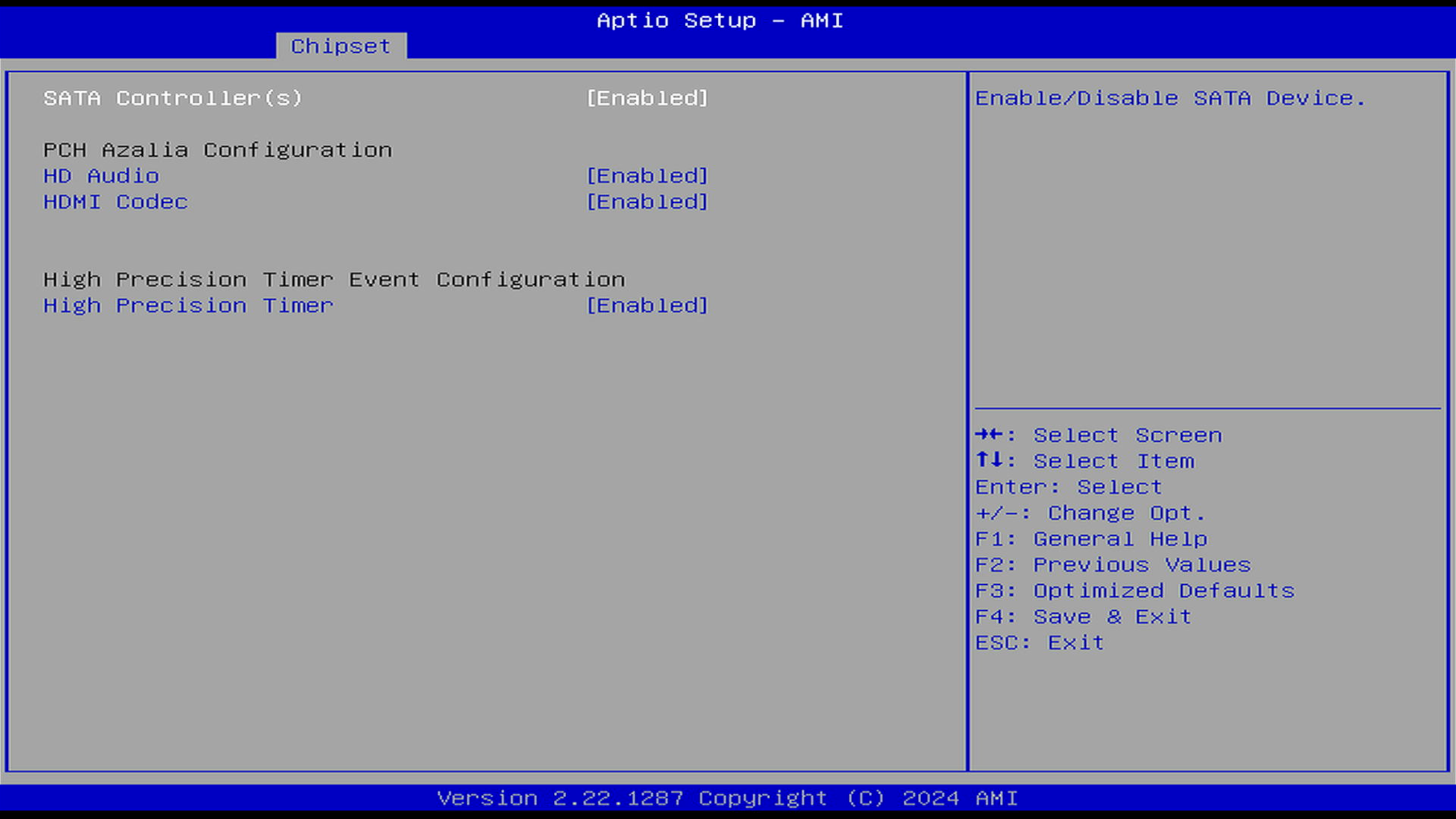
Task: Toggle the HDMI Codec Enabled value
Action: [x=646, y=202]
